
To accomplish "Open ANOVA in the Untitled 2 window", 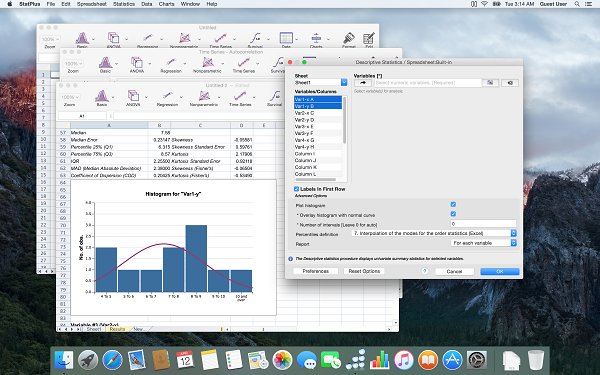I will click(133, 97).
